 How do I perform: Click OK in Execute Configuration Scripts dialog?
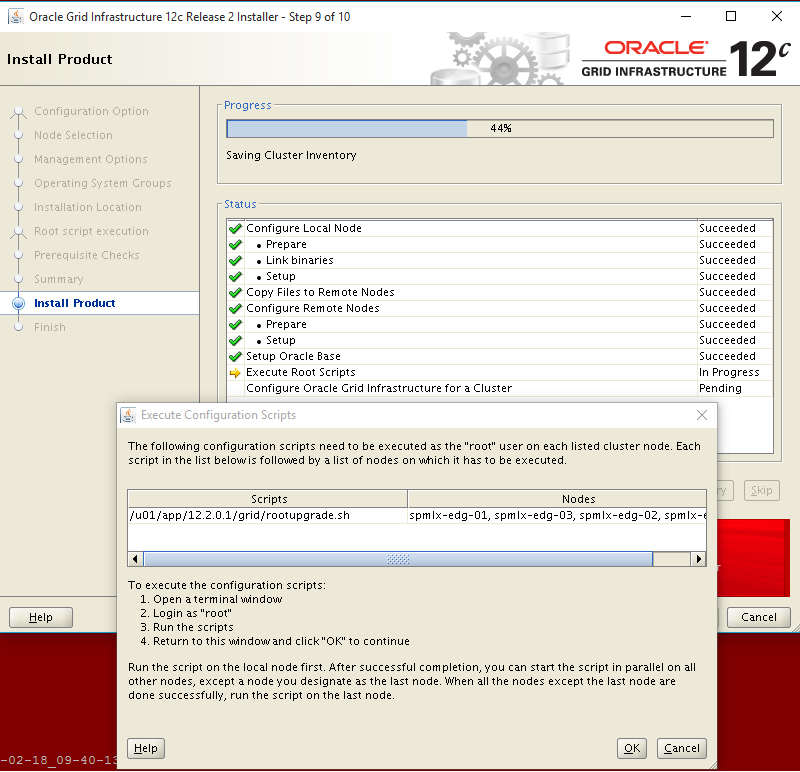point(632,748)
